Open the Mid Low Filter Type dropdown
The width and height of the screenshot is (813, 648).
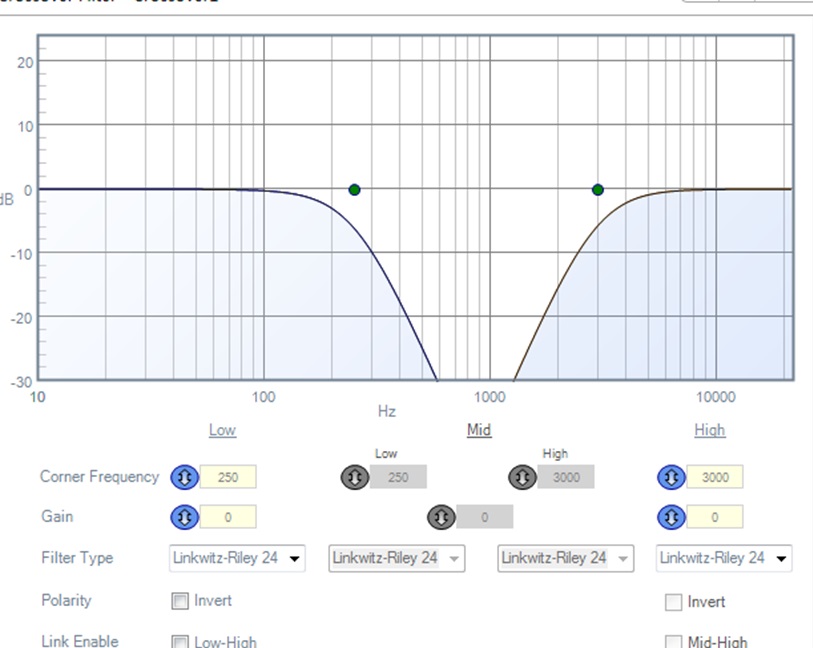click(397, 558)
